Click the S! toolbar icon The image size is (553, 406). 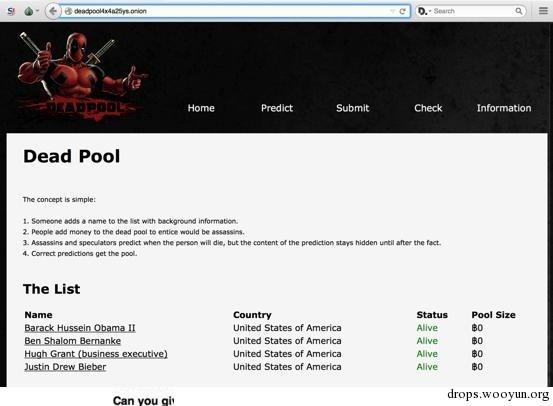point(11,11)
